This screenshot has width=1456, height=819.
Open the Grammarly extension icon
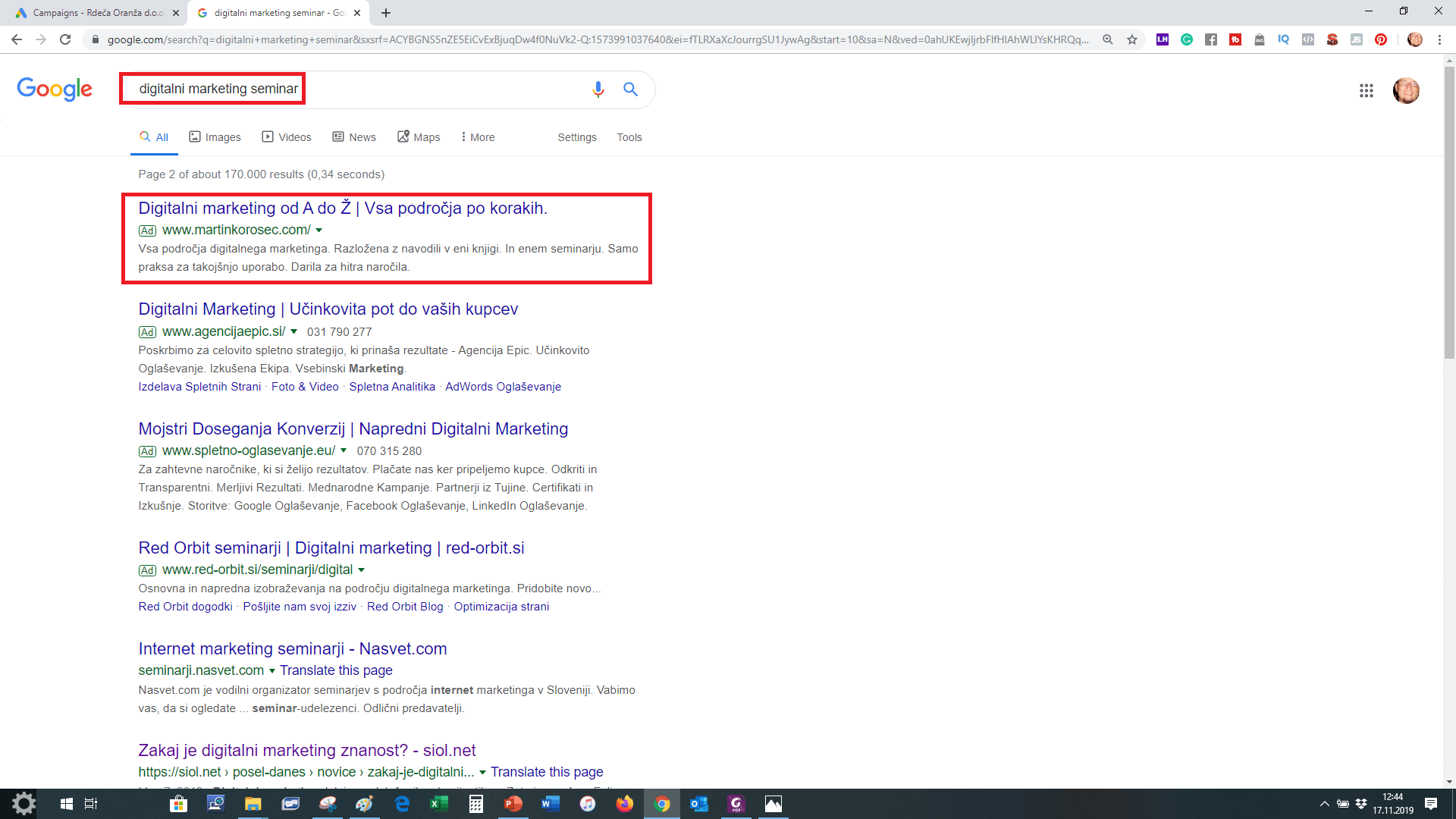coord(1187,39)
